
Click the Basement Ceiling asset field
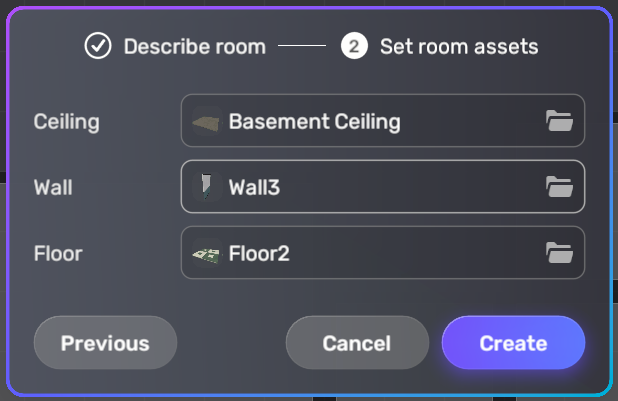[x=370, y=122]
